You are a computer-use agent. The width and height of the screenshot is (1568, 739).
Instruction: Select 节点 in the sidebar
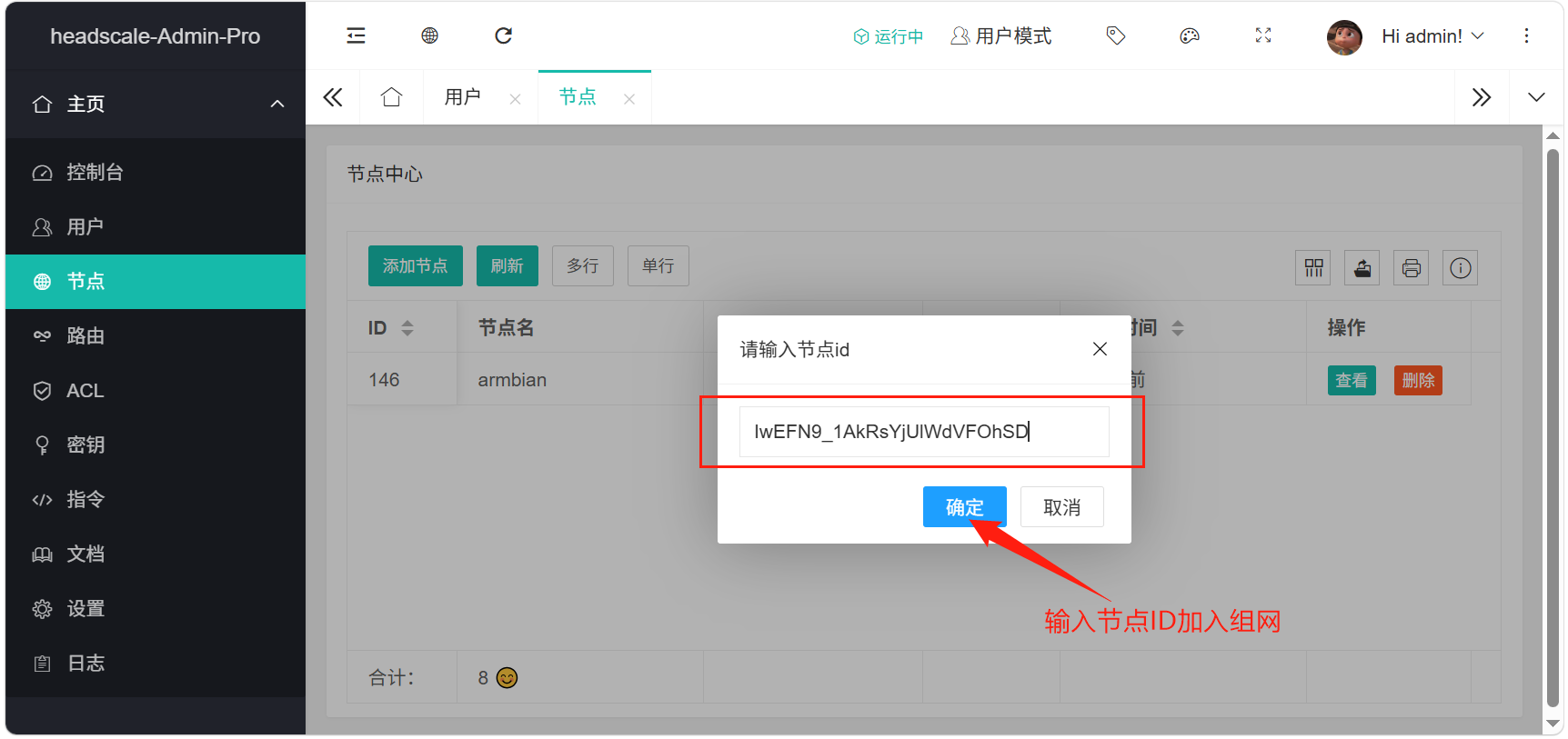[x=156, y=282]
